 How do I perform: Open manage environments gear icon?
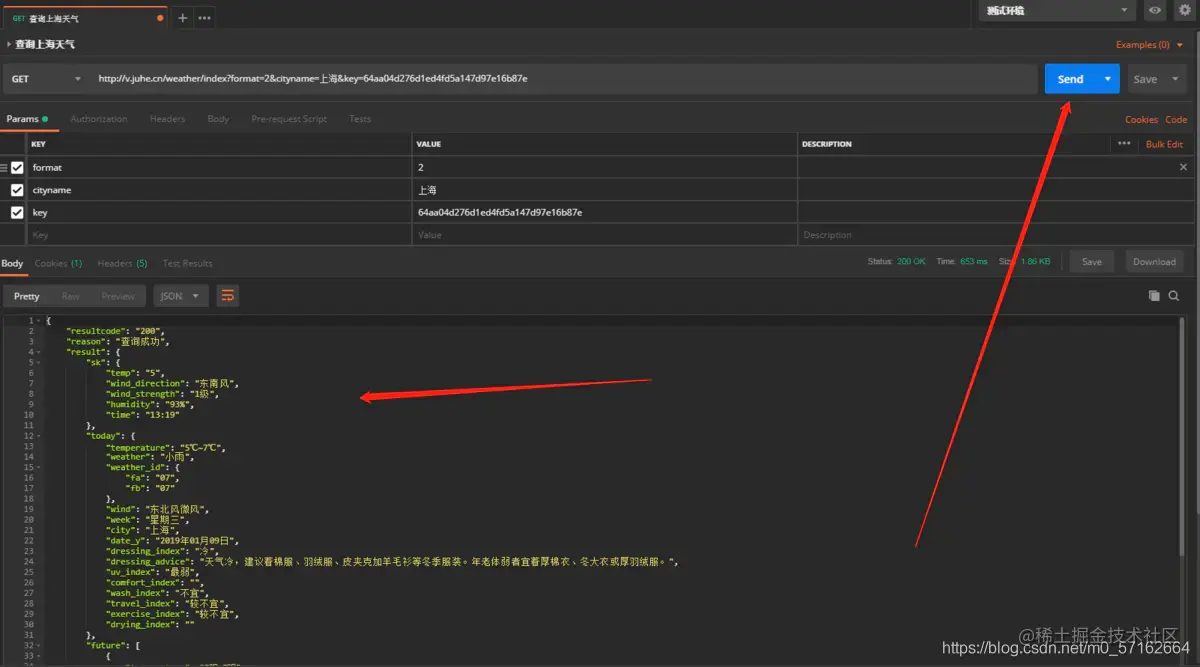coord(1185,11)
